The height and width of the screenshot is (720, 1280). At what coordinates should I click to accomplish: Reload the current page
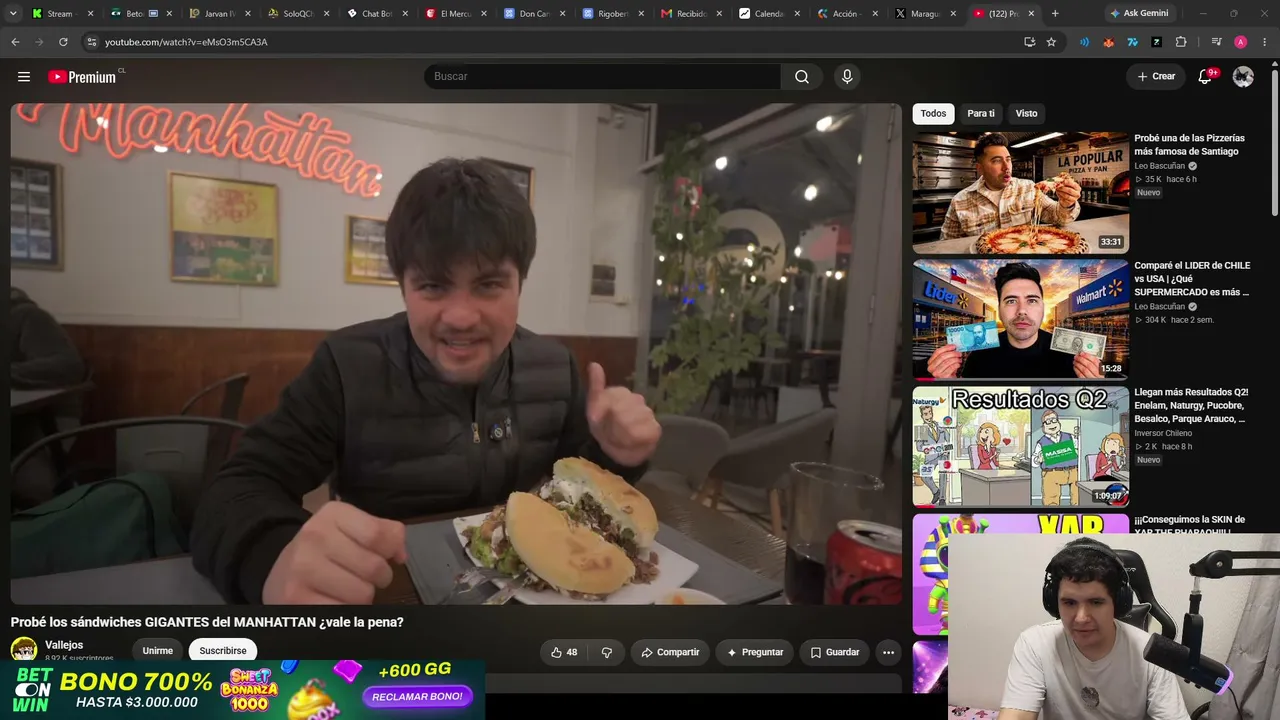[x=63, y=42]
